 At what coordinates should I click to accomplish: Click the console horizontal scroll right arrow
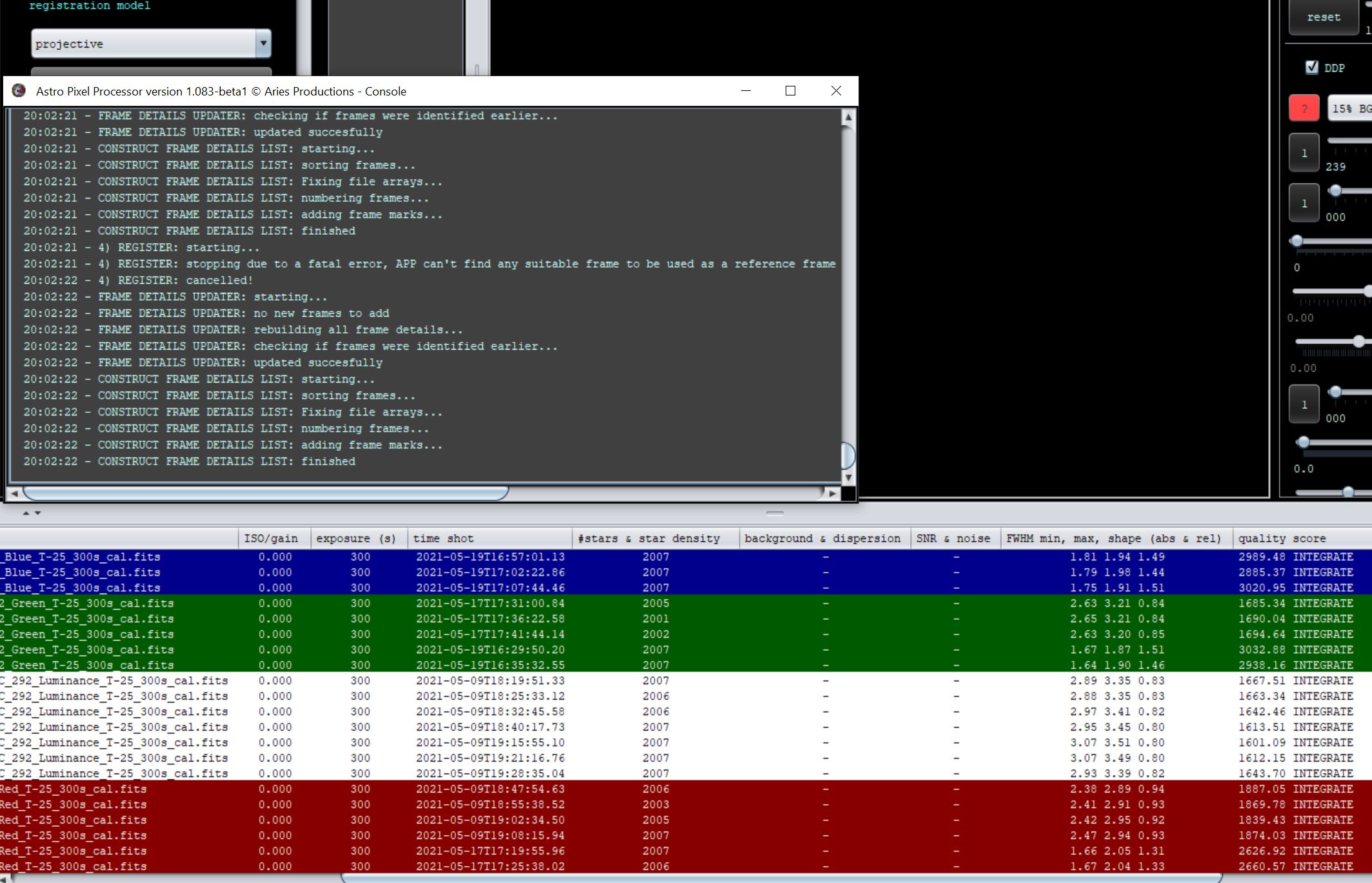(x=832, y=493)
